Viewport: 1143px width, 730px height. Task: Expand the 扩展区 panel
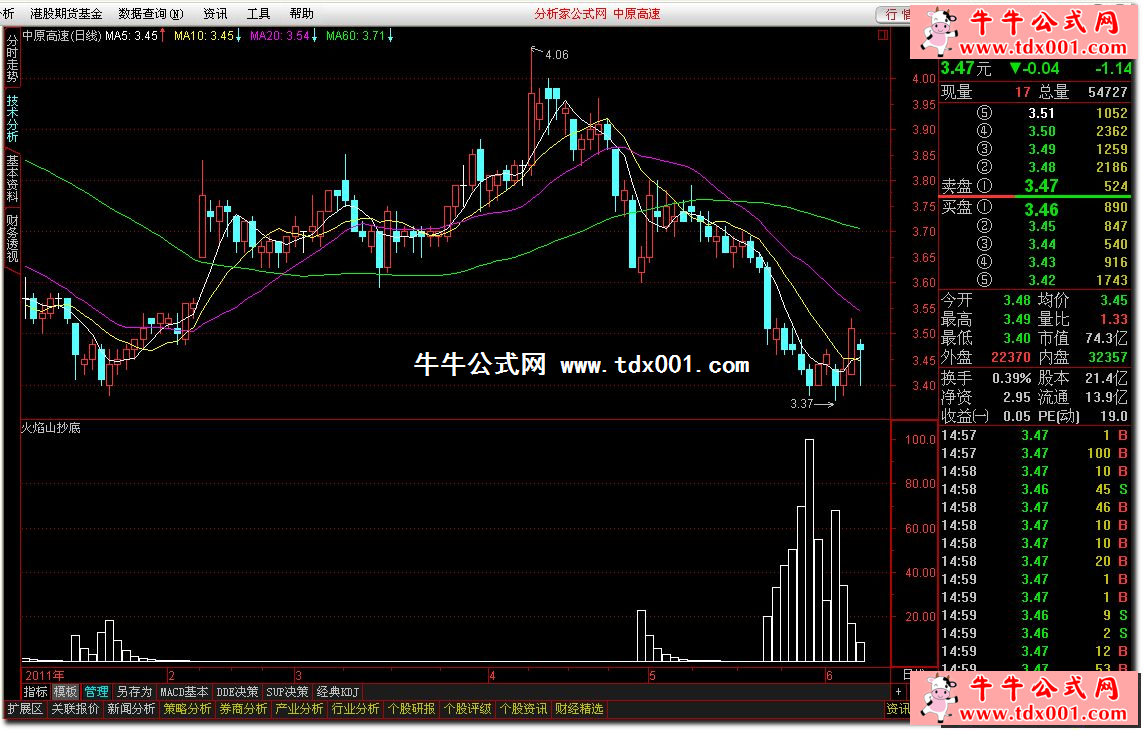pos(25,709)
